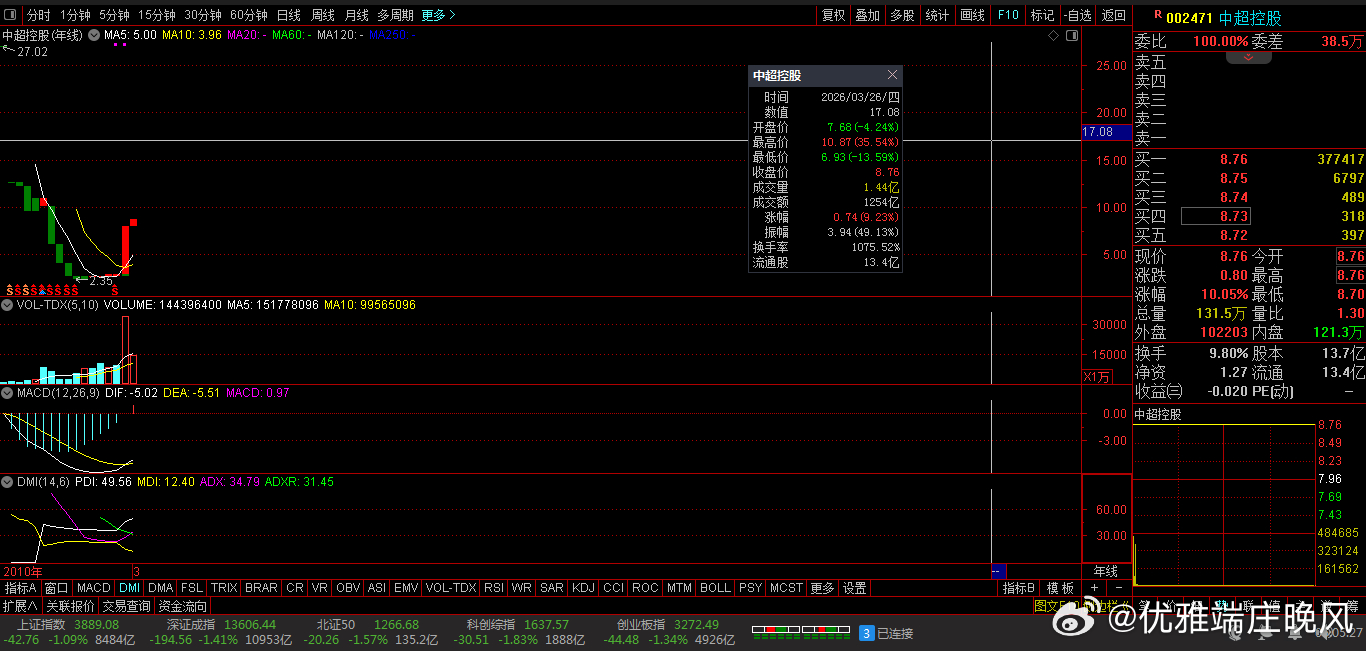Image resolution: width=1366 pixels, height=651 pixels.
Task: Select the 窗口 tab
Action: coord(56,588)
